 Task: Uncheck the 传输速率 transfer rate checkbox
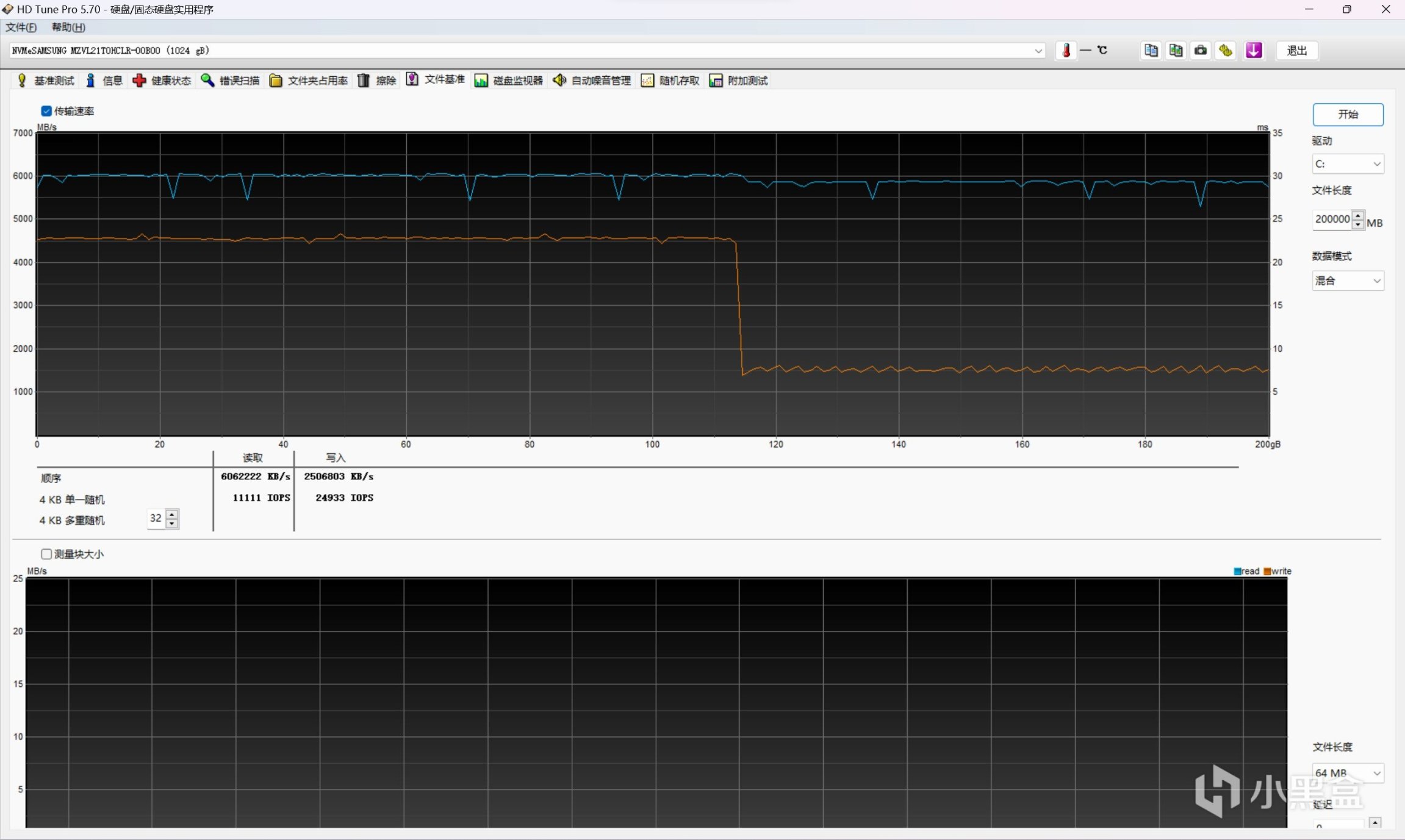coord(46,111)
